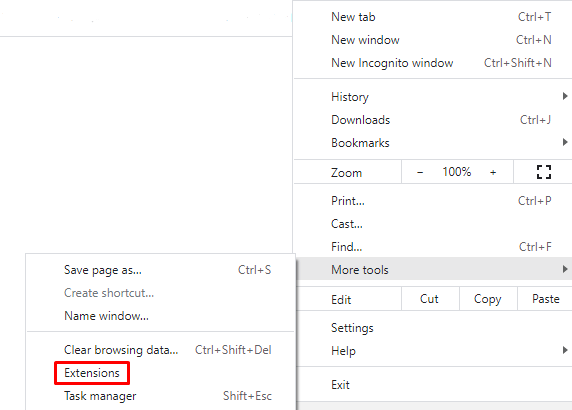The image size is (572, 410).
Task: Click the Copy button
Action: tap(488, 299)
